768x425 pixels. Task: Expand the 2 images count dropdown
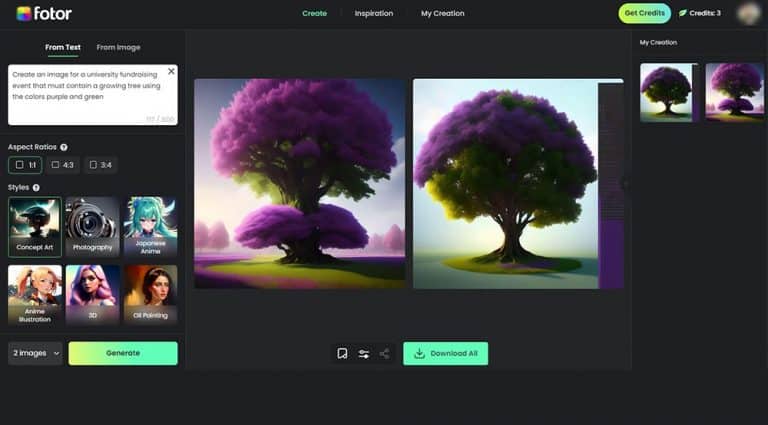pyautogui.click(x=35, y=353)
